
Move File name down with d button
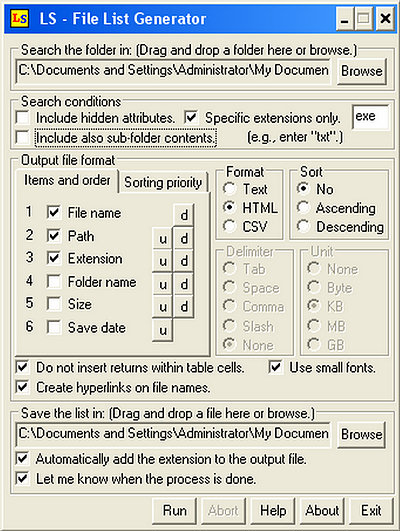click(184, 215)
